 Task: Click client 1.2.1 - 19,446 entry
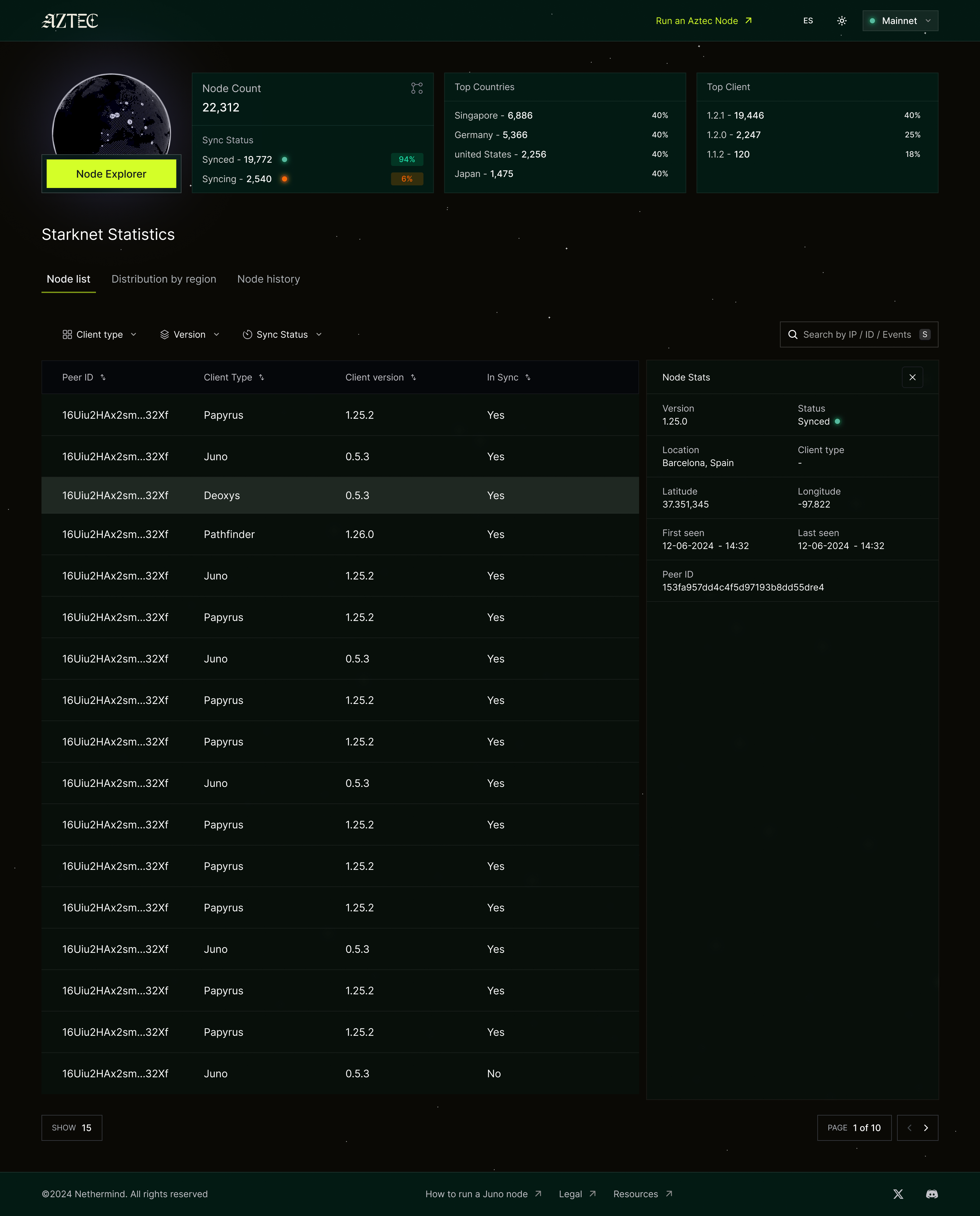point(735,115)
